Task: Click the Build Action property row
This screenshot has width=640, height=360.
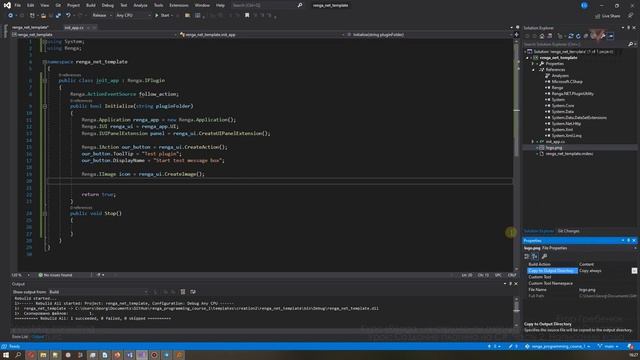Action: (580, 264)
